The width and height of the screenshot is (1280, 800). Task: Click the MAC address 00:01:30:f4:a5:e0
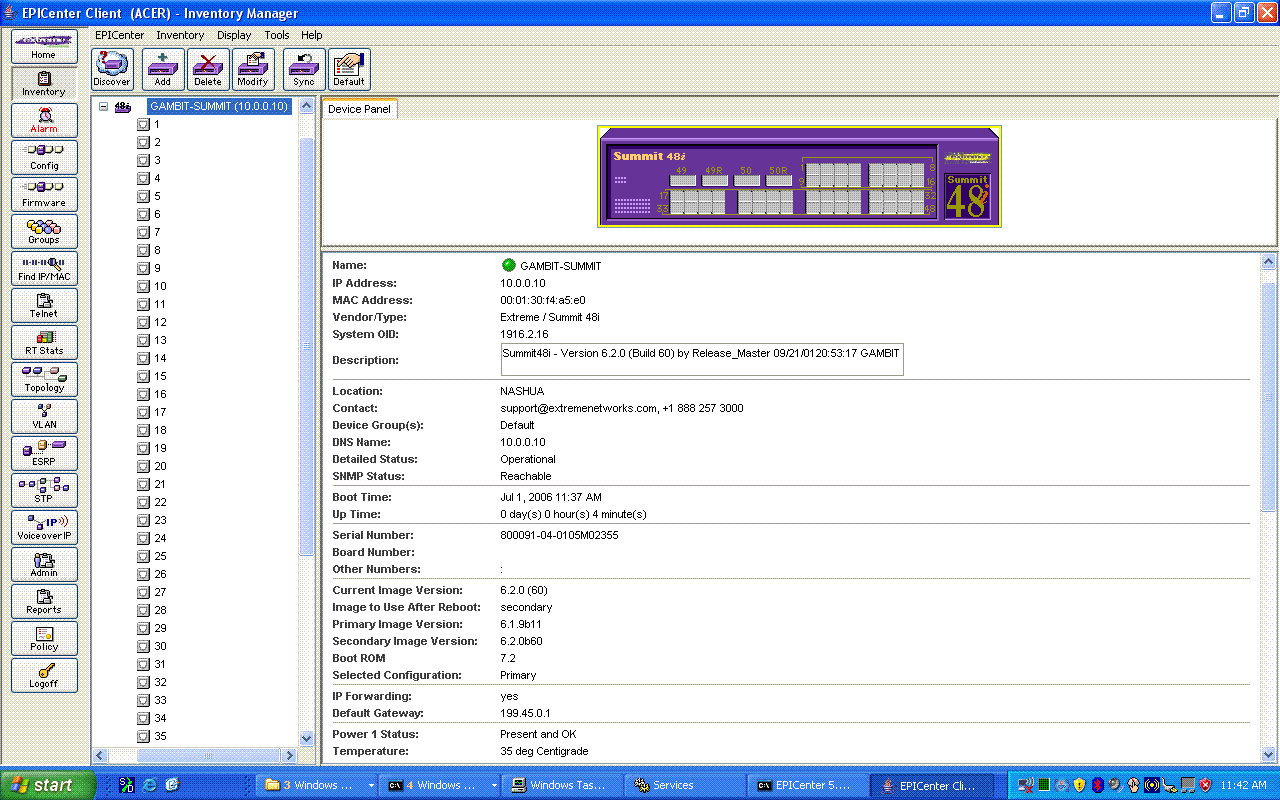pyautogui.click(x=543, y=300)
